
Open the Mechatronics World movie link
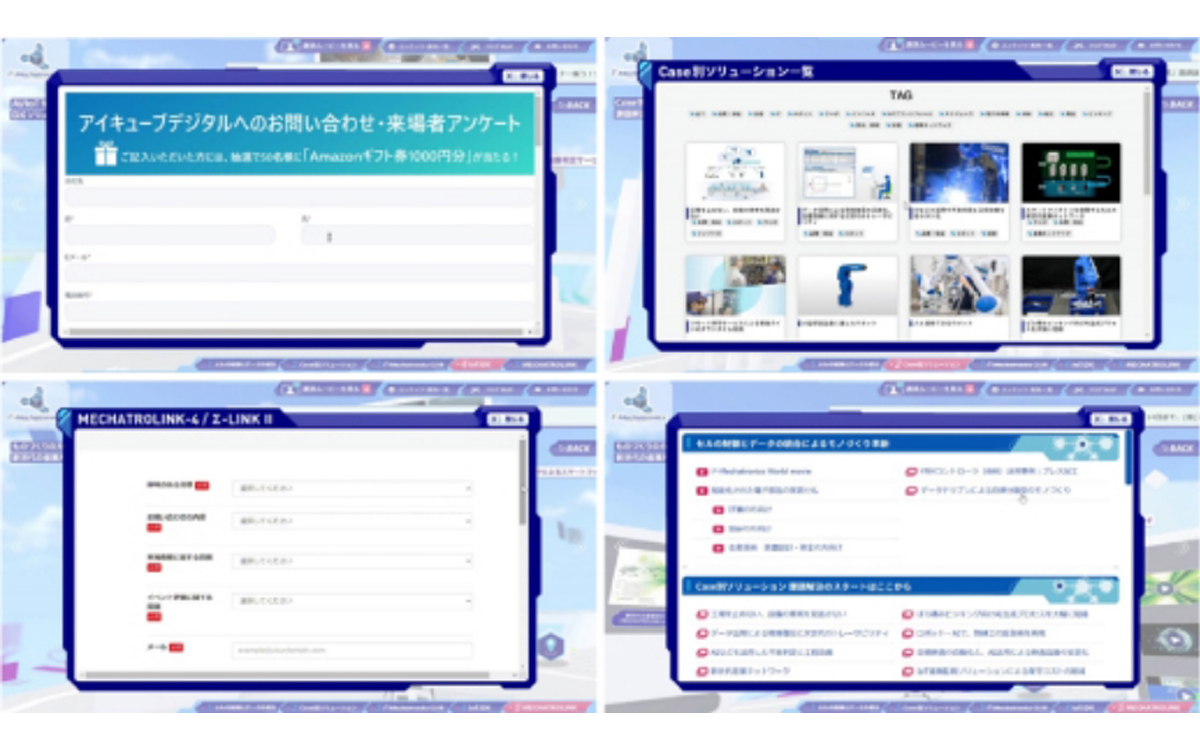pyautogui.click(x=760, y=472)
